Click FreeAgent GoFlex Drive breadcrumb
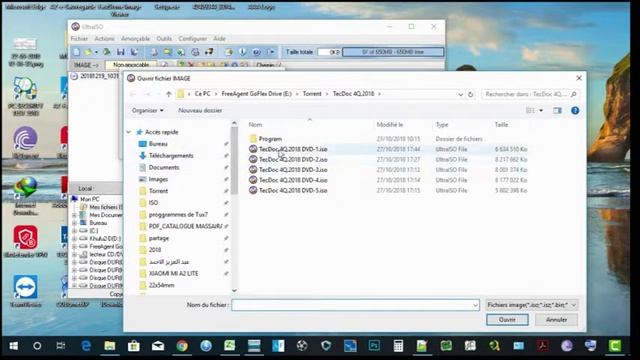The height and width of the screenshot is (360, 640). [x=256, y=94]
